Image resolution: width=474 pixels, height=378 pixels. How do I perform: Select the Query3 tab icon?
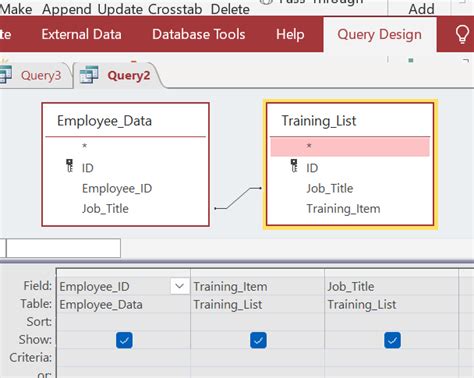(x=6, y=74)
